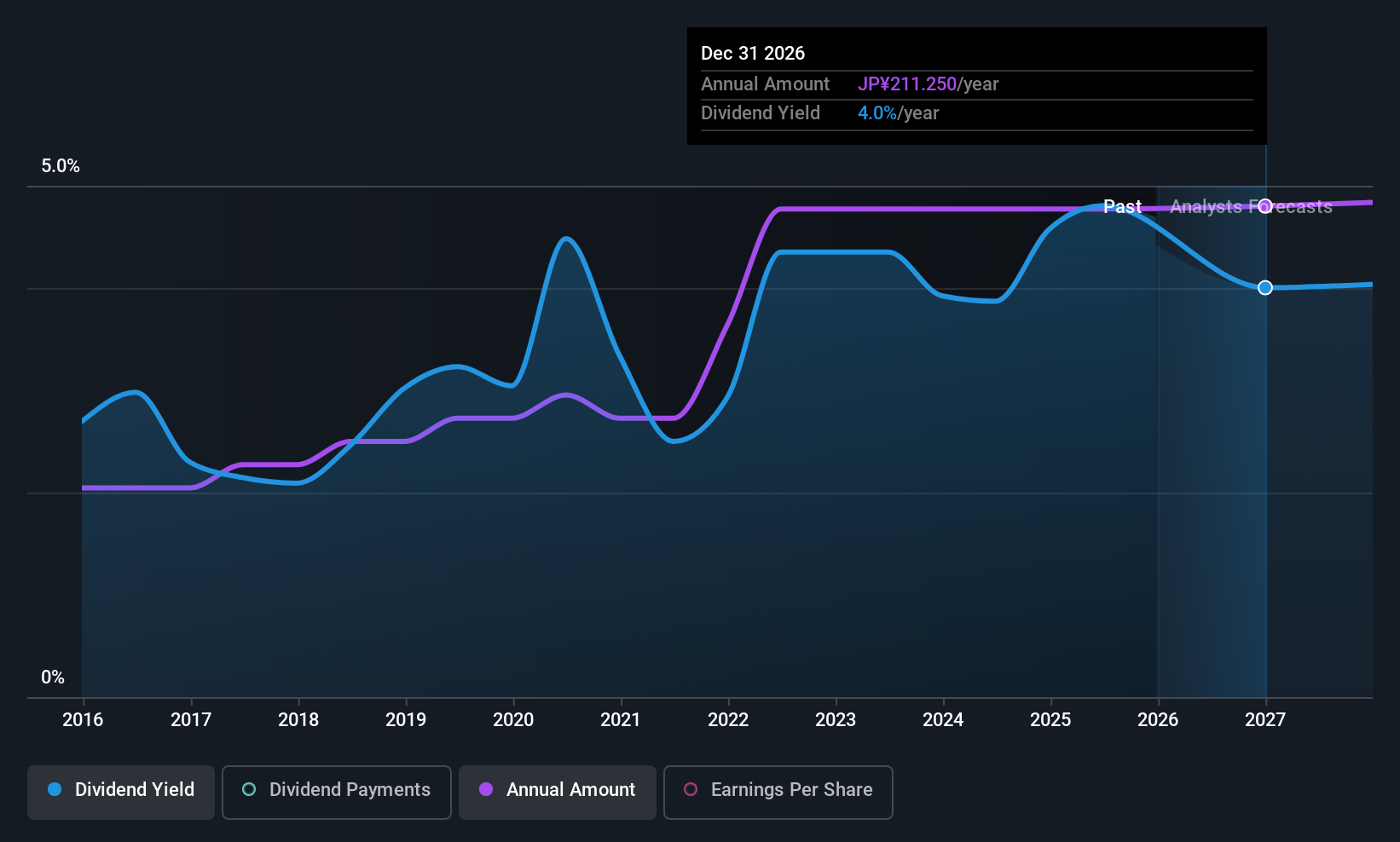Click the 2019 x-axis label
Screen dimensions: 1400x842
[x=406, y=720]
